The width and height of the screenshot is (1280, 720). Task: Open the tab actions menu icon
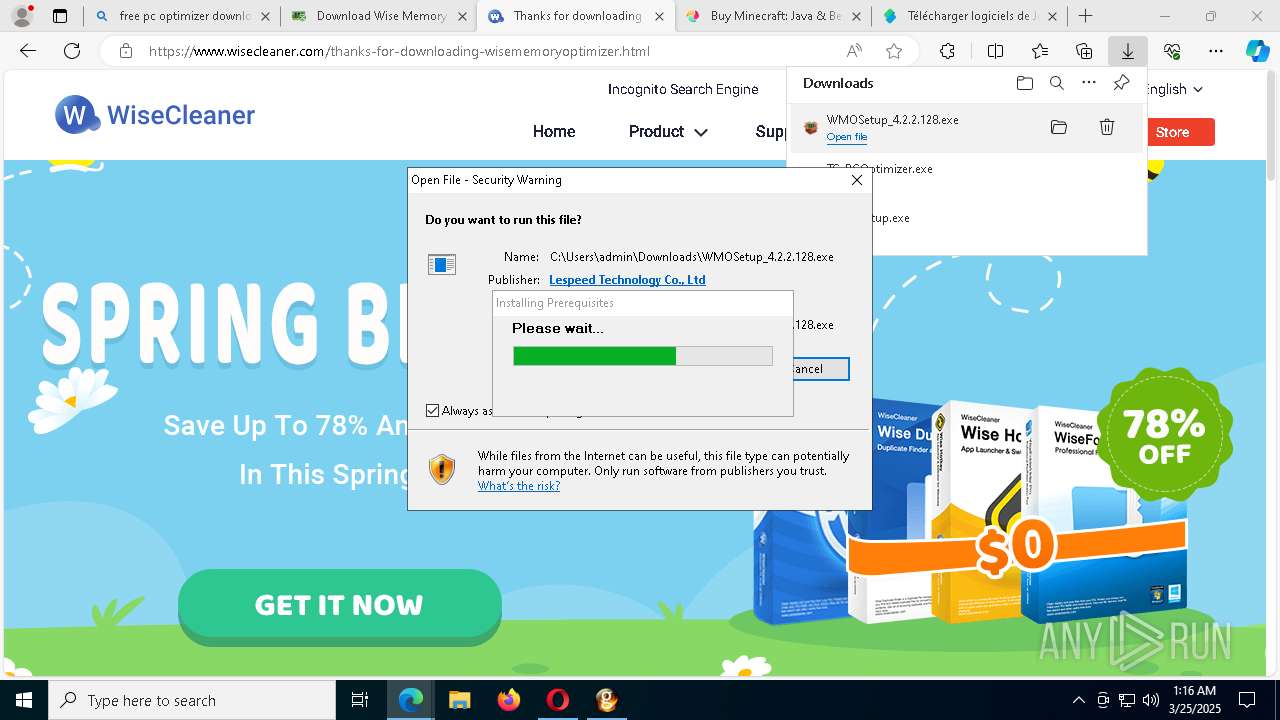(60, 16)
